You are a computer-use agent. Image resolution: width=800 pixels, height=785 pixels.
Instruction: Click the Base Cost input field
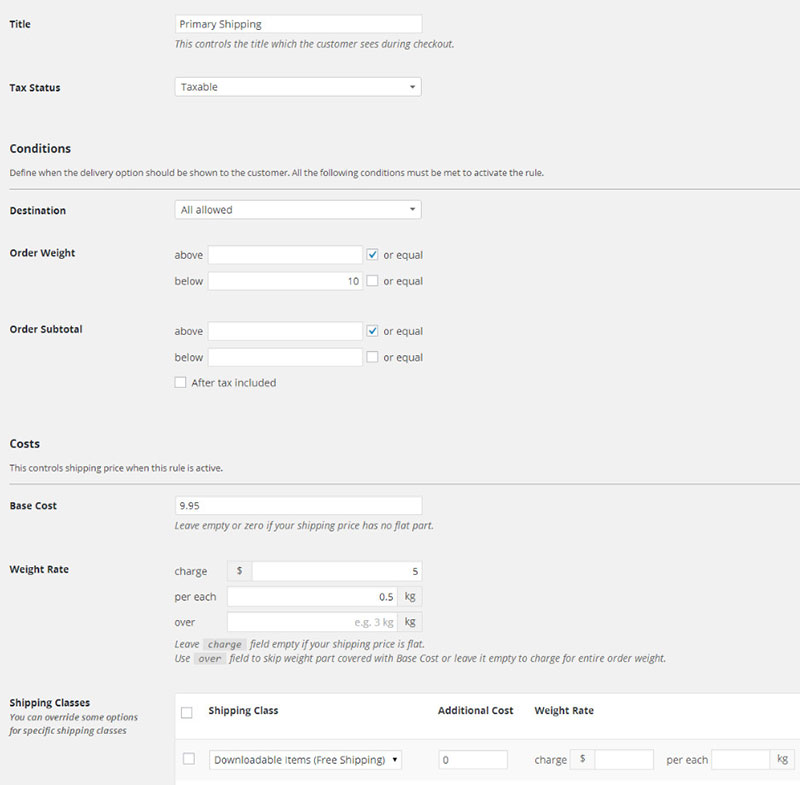(297, 506)
